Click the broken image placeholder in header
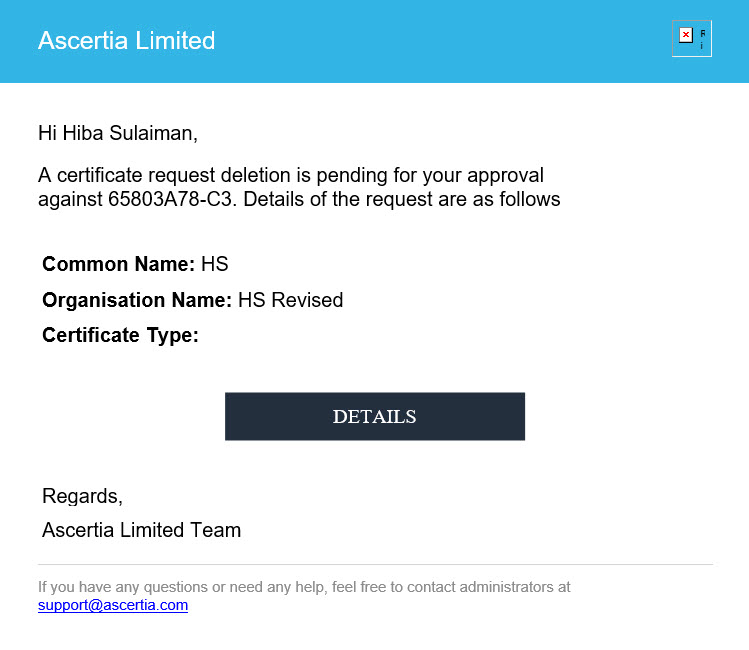This screenshot has height=650, width=749. click(x=692, y=39)
